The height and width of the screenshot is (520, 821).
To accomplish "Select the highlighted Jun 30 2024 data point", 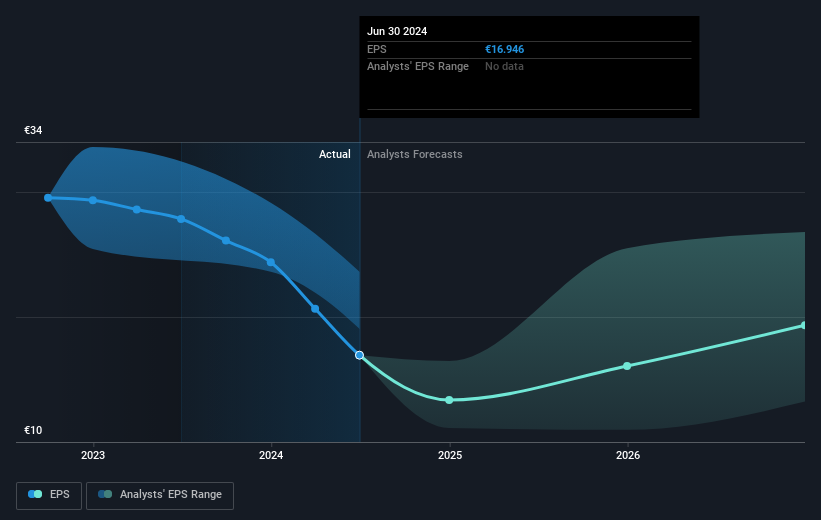I will [x=359, y=355].
